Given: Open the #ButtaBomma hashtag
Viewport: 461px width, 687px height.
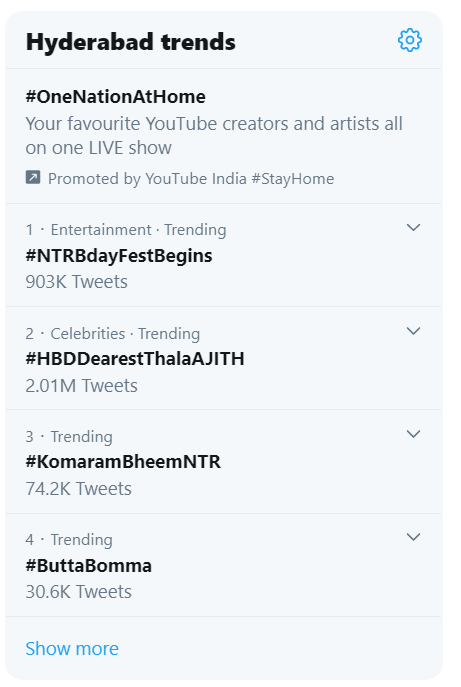Looking at the screenshot, I should (89, 566).
